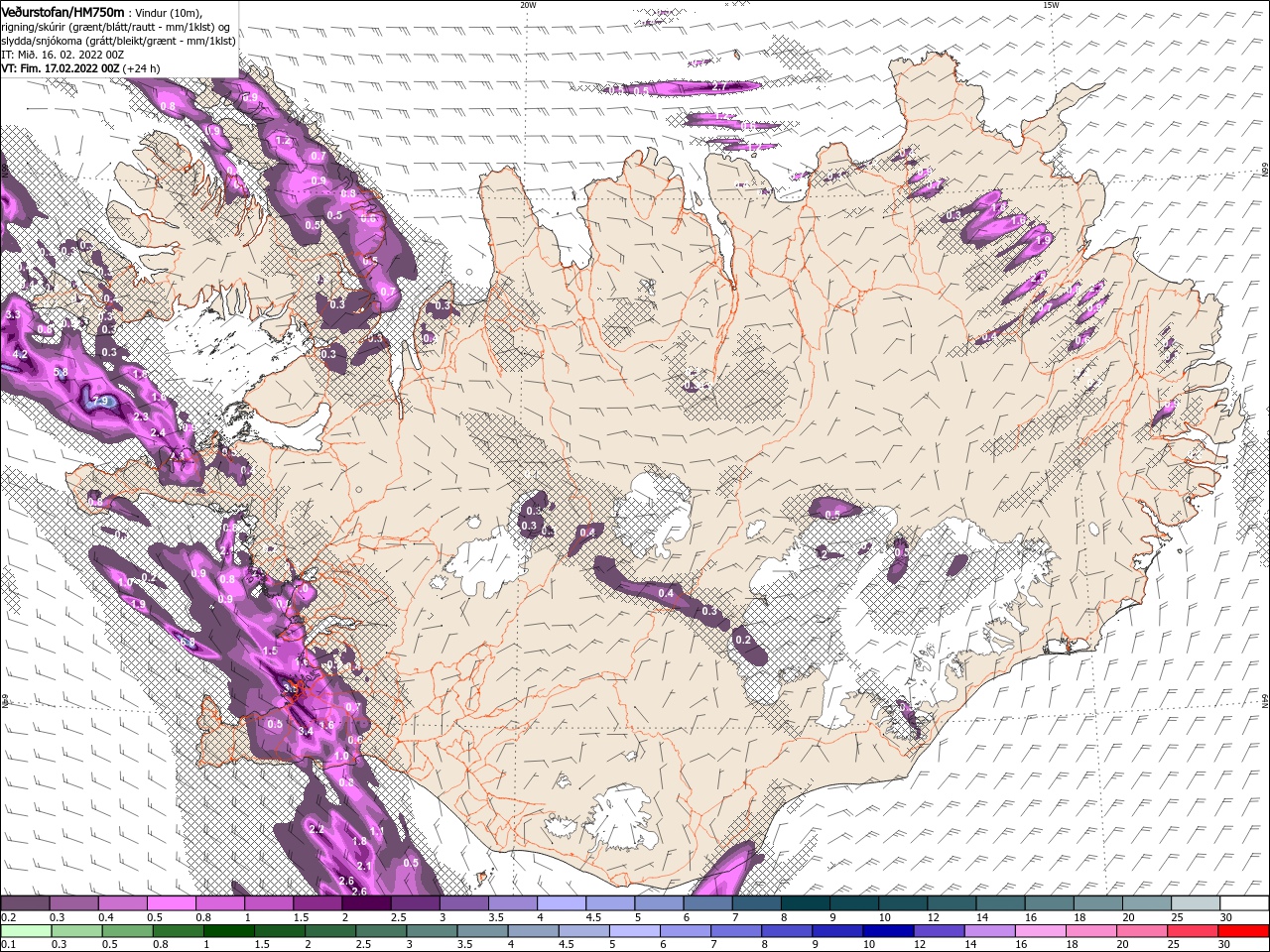Pick lower legend swatch between 0.5 and 0.8
This screenshot has width=1270, height=952.
(x=128, y=931)
